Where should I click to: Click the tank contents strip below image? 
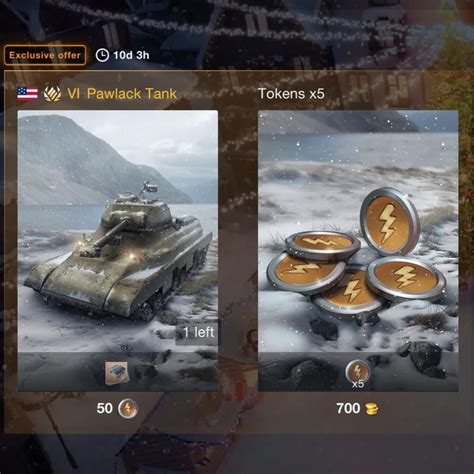click(x=118, y=372)
